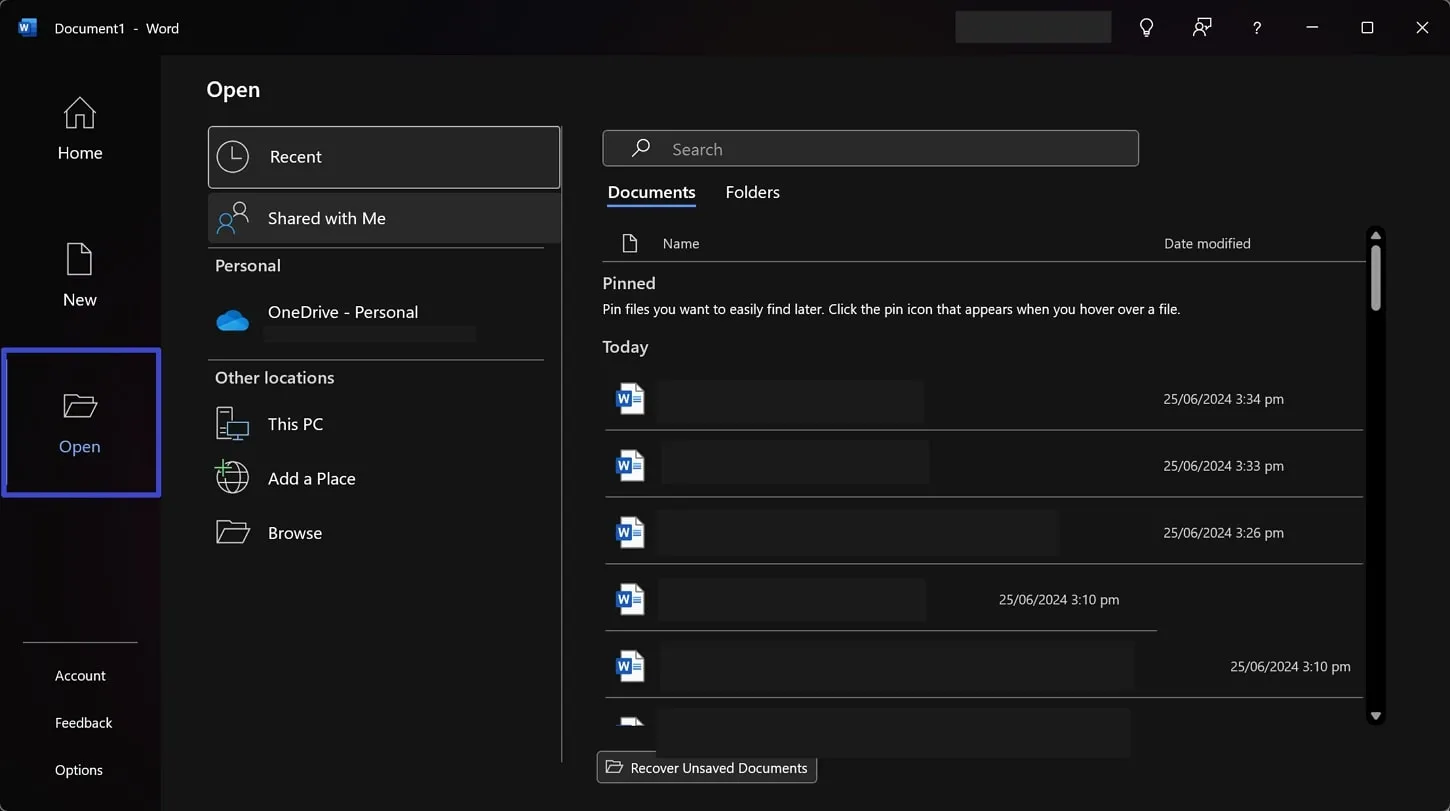
Task: Choose This PC as the location
Action: (295, 424)
